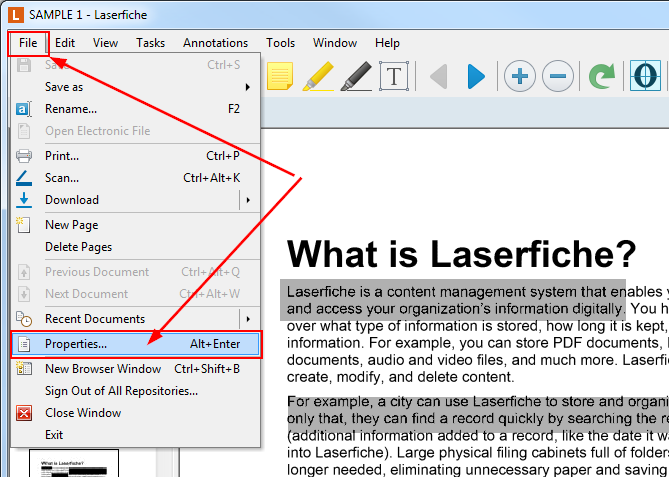
Task: Click the download arrow icon
Action: [24, 200]
